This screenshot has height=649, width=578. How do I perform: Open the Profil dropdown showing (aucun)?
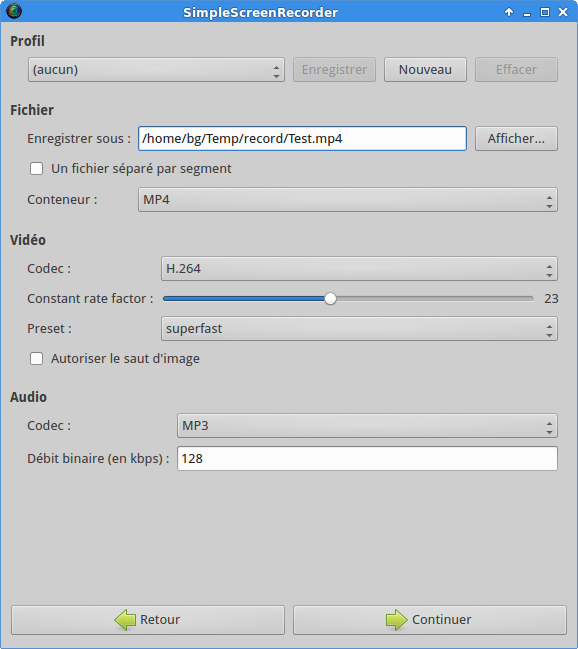click(156, 70)
